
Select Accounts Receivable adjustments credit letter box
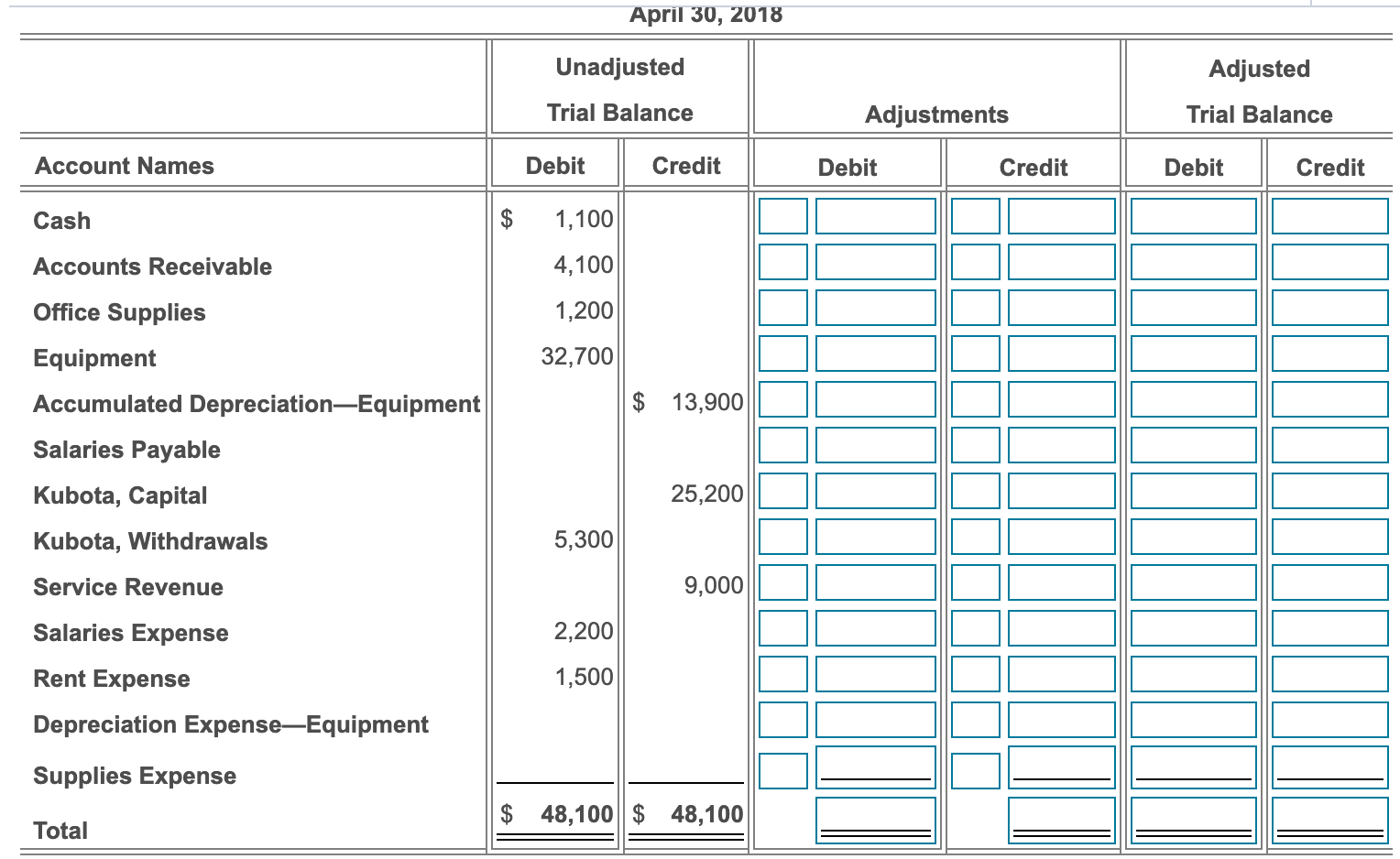pos(976,262)
